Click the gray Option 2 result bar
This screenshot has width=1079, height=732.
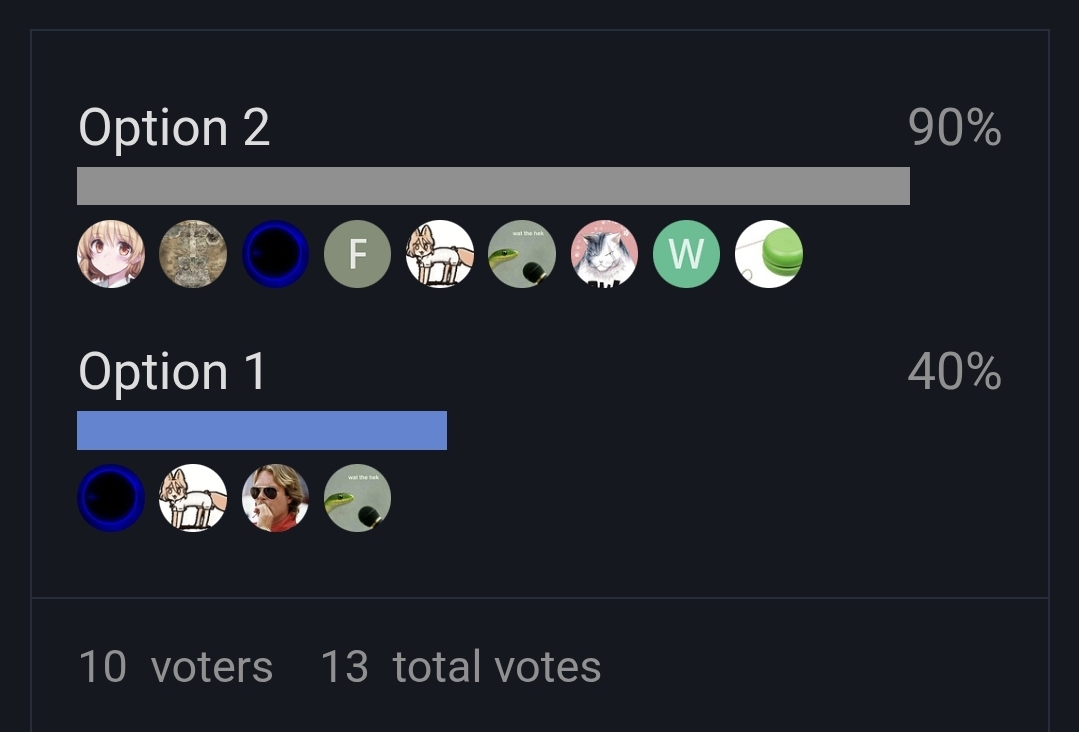click(x=493, y=186)
